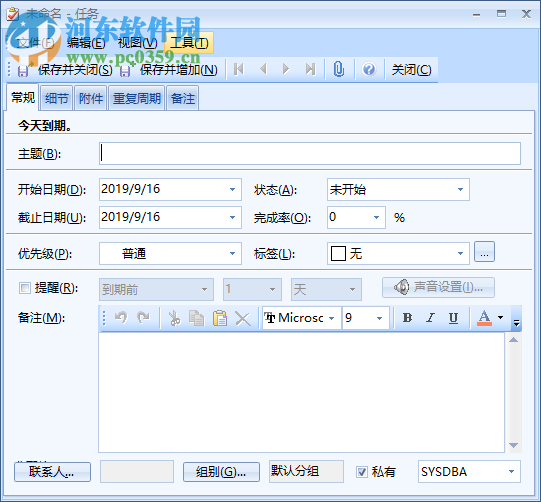Toggle underline formatting
Viewport: 541px width, 502px height.
tap(453, 317)
